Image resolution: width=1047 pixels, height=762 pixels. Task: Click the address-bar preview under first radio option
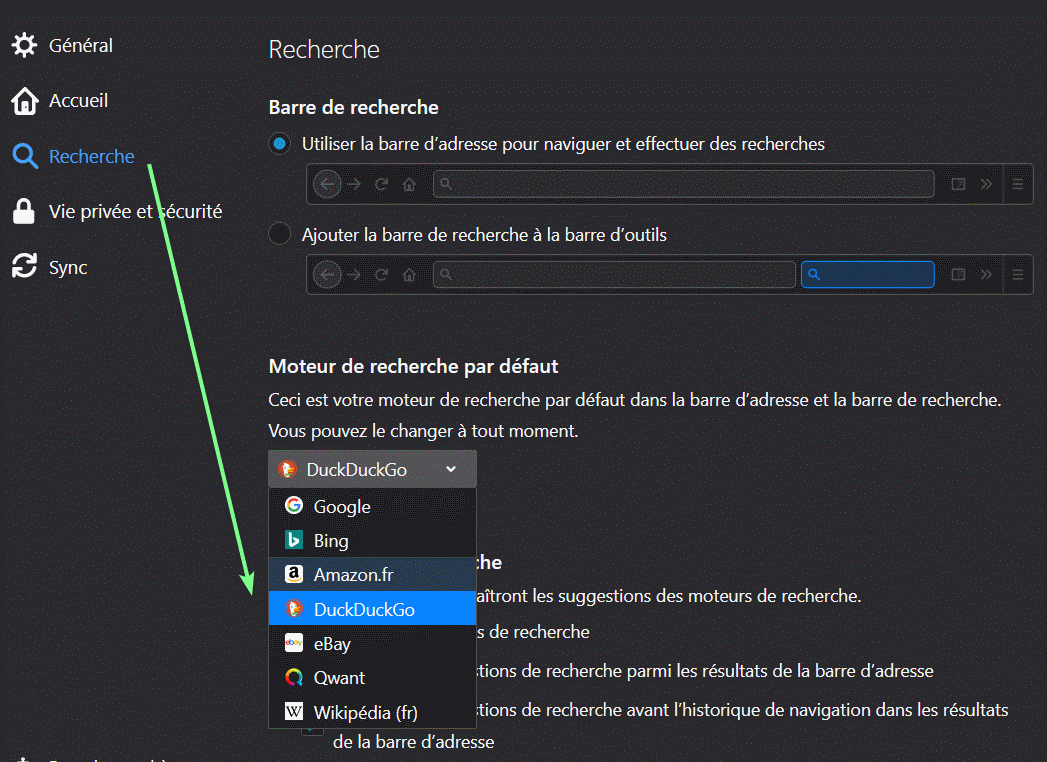click(670, 184)
